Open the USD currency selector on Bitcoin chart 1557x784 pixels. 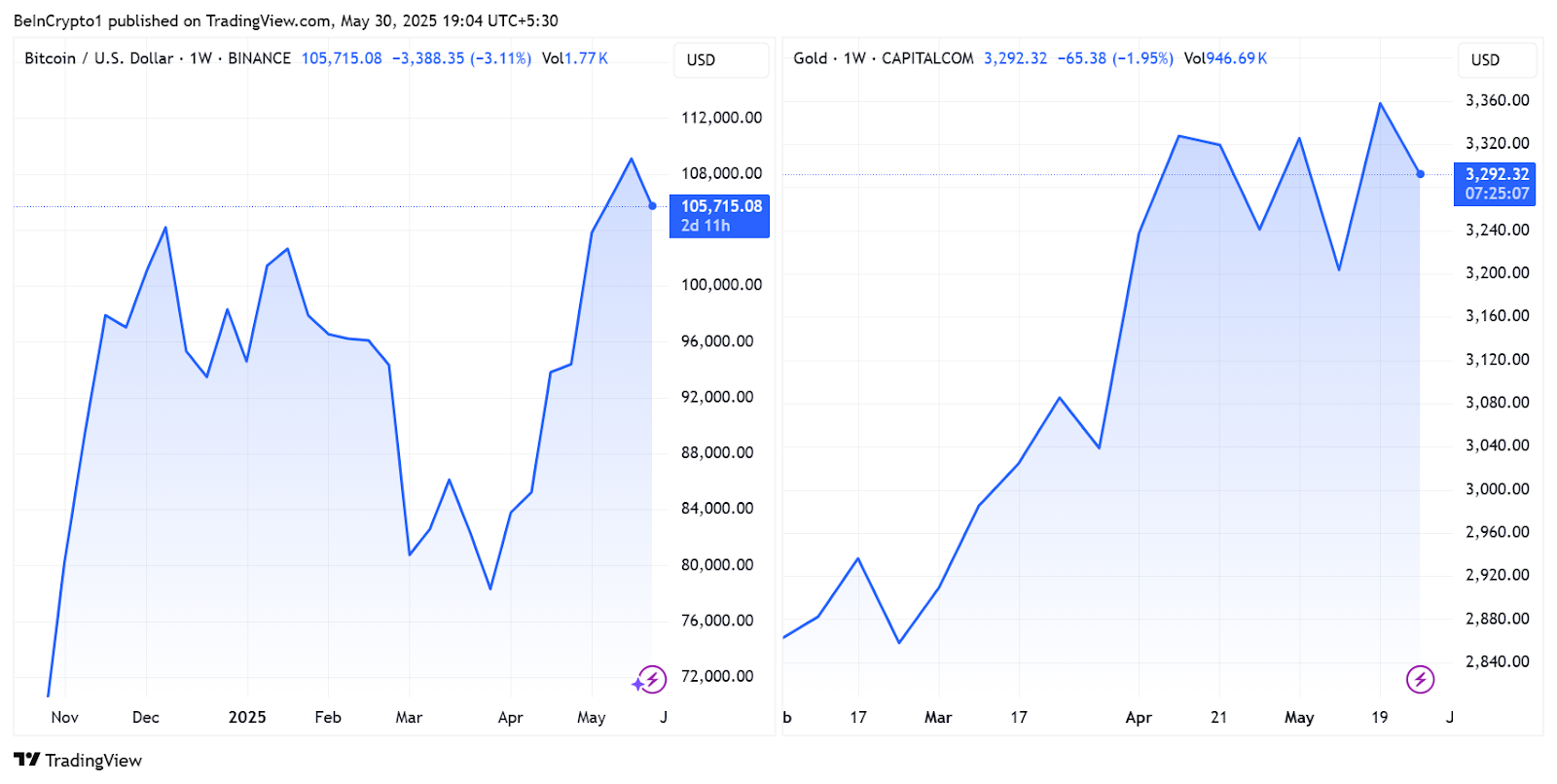(x=720, y=59)
